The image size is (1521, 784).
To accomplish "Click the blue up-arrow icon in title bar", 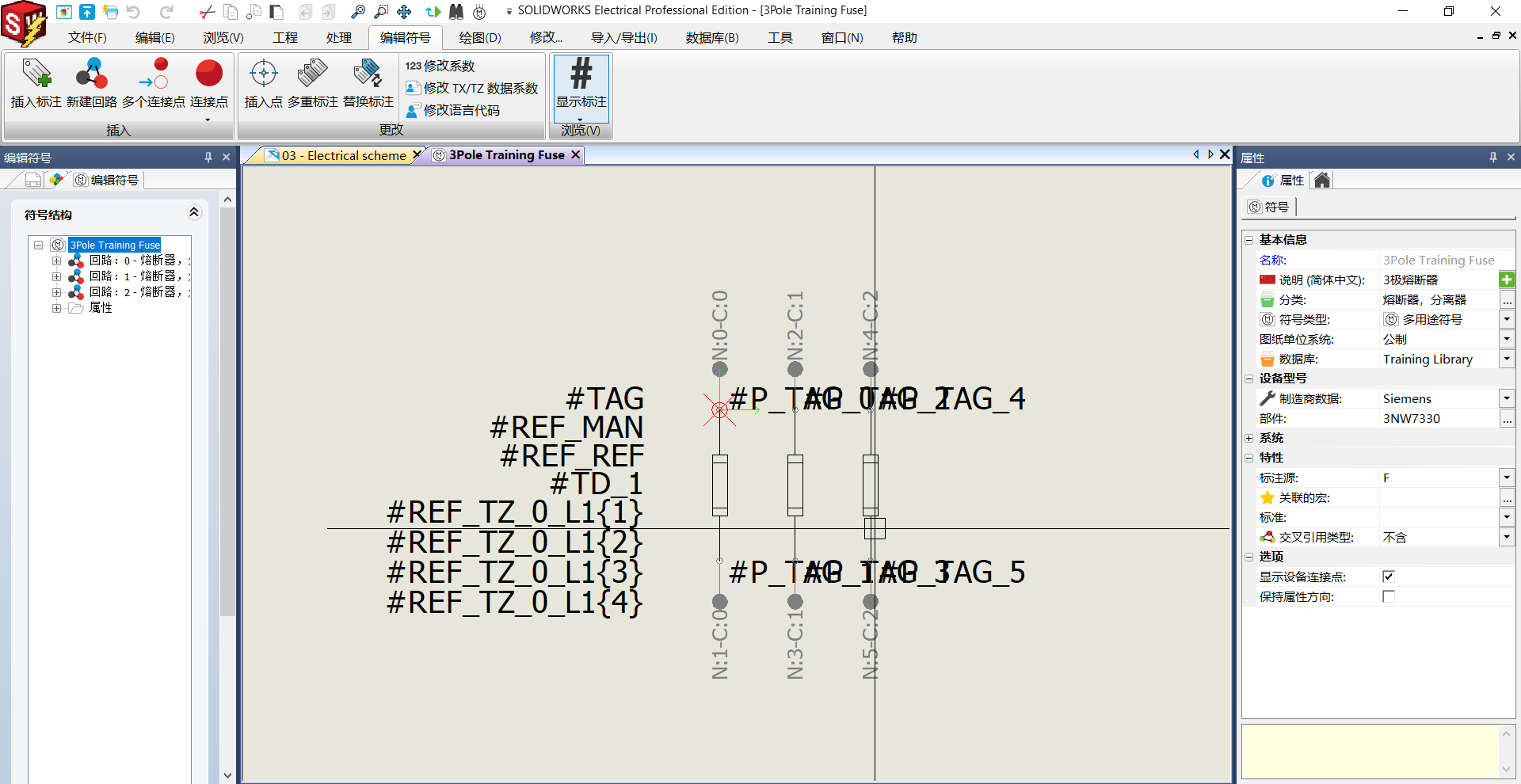I will pos(87,11).
